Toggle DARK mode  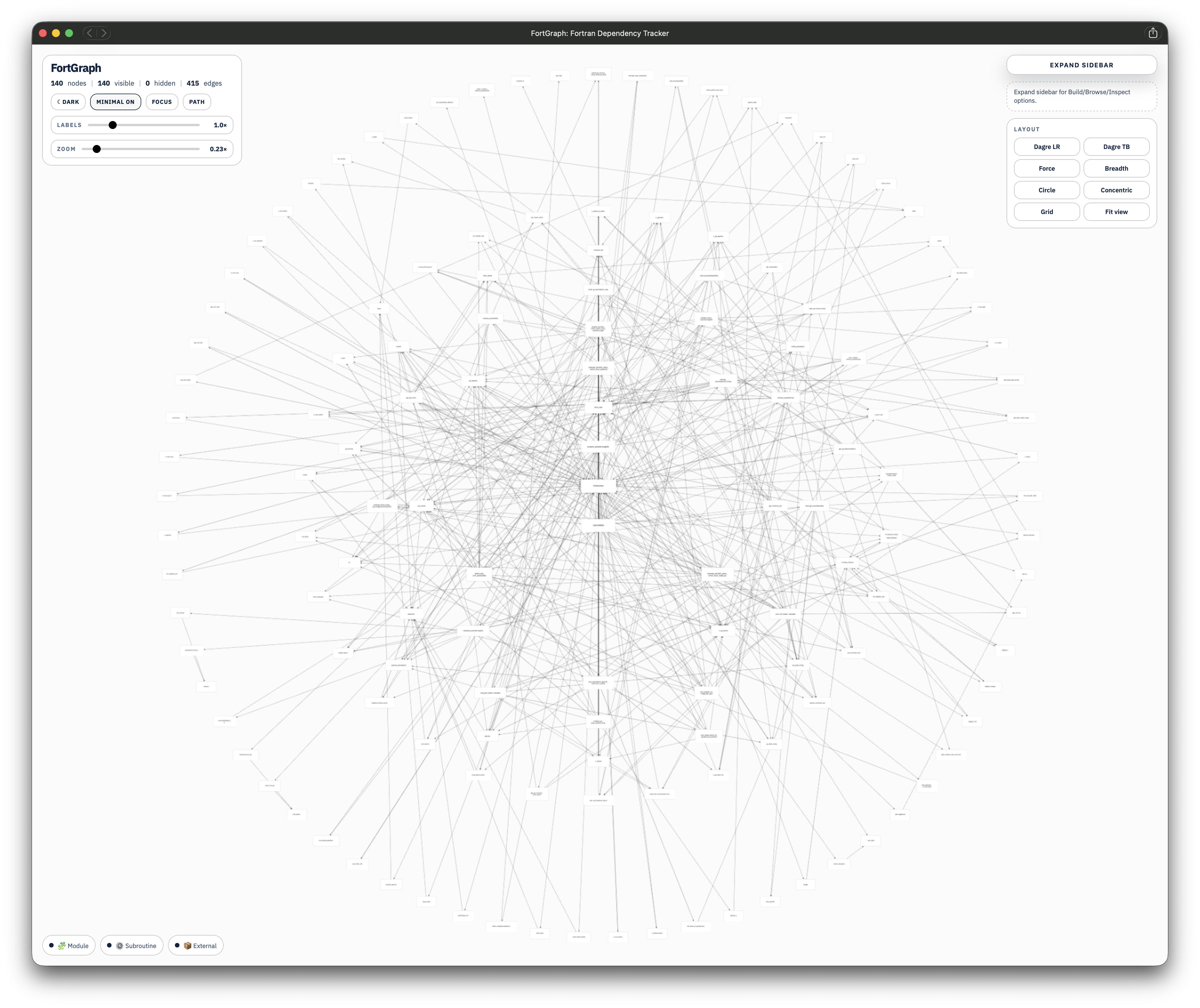point(68,102)
